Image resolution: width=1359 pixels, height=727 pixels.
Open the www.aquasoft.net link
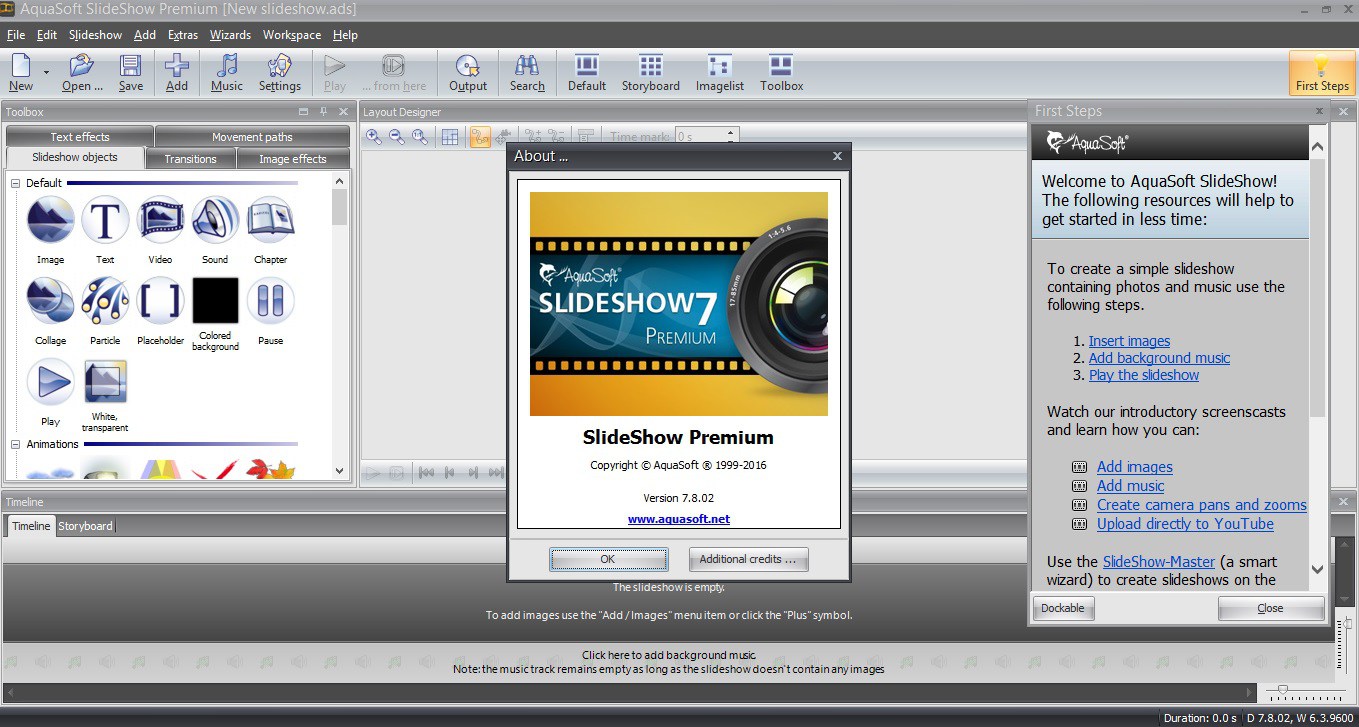point(679,519)
